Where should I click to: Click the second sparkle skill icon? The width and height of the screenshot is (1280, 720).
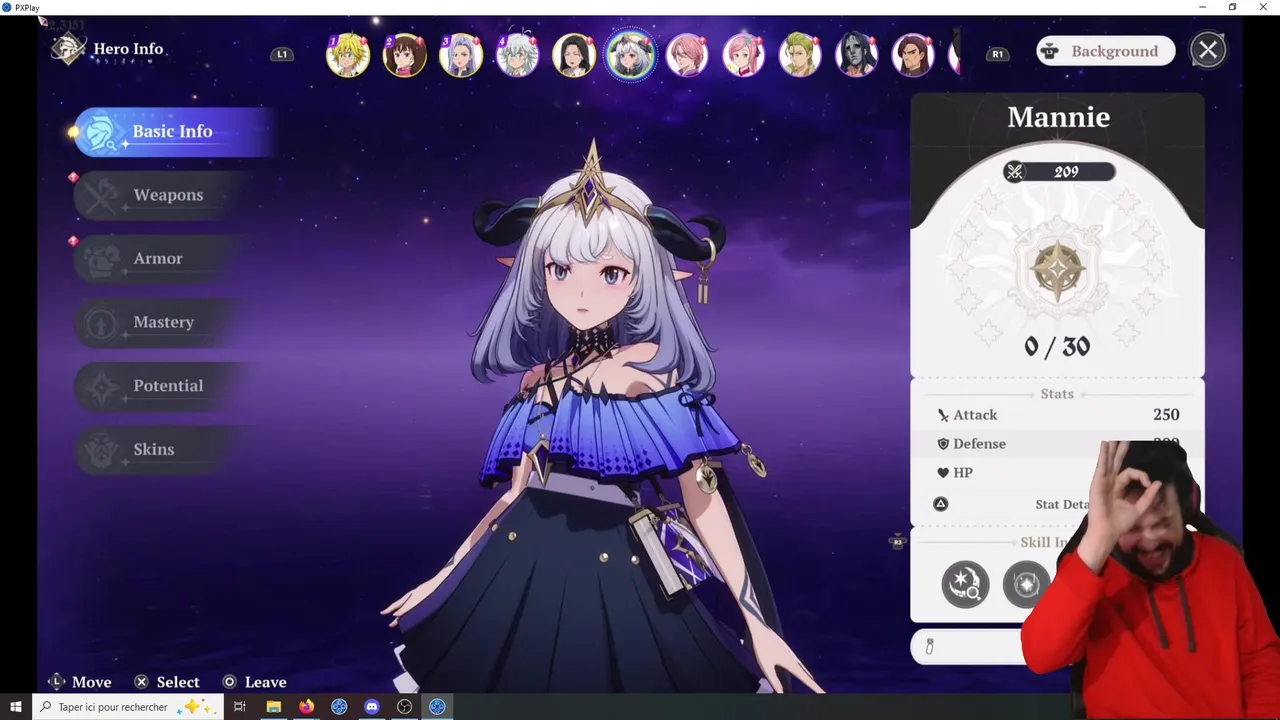point(1027,585)
